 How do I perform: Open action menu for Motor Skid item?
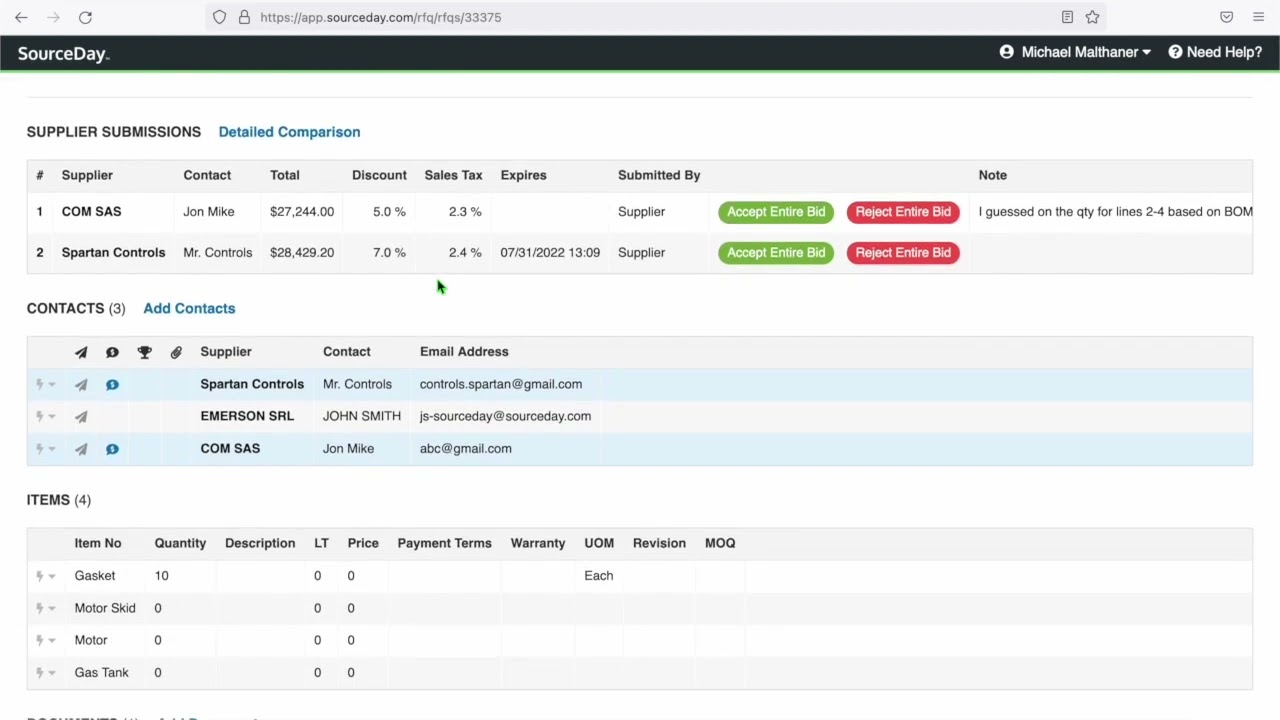(45, 608)
